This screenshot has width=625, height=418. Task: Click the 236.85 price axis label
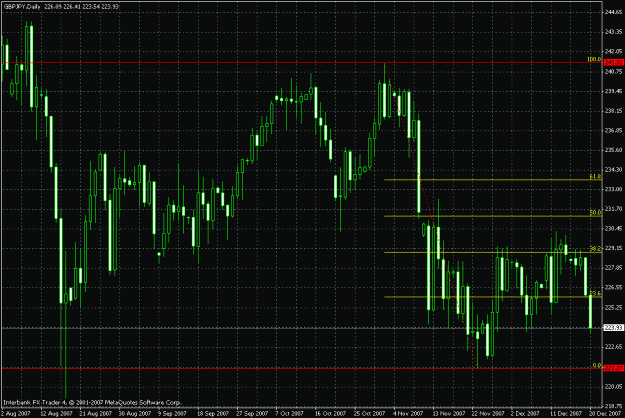tap(613, 130)
